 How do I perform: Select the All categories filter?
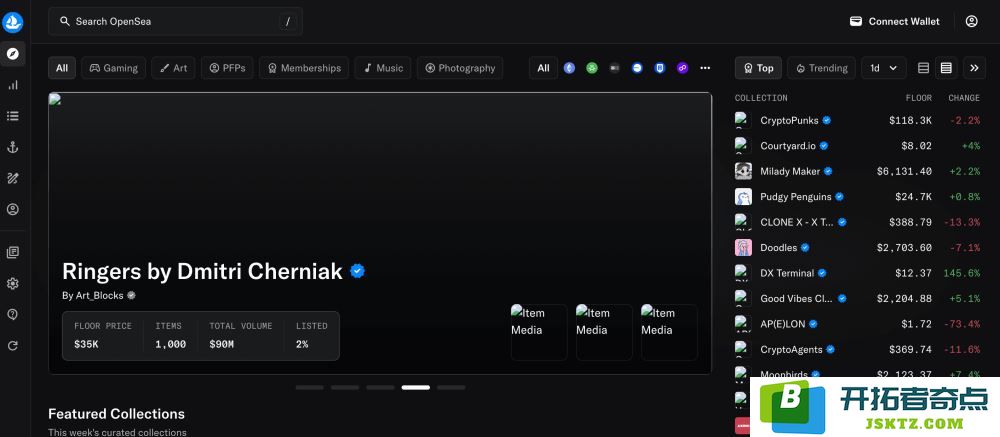coord(62,68)
